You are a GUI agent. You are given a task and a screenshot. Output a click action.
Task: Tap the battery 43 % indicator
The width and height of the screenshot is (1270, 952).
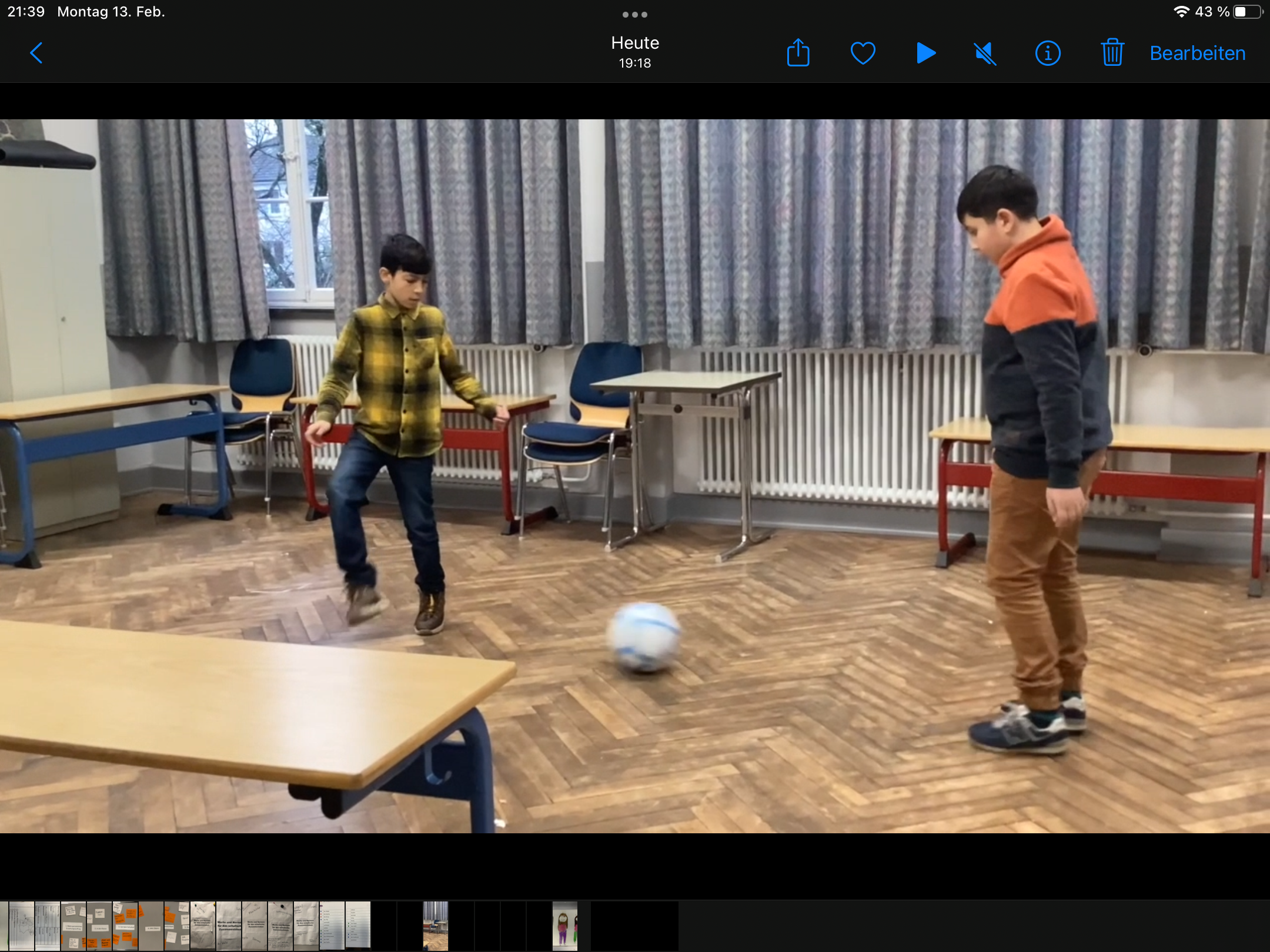(x=1229, y=12)
